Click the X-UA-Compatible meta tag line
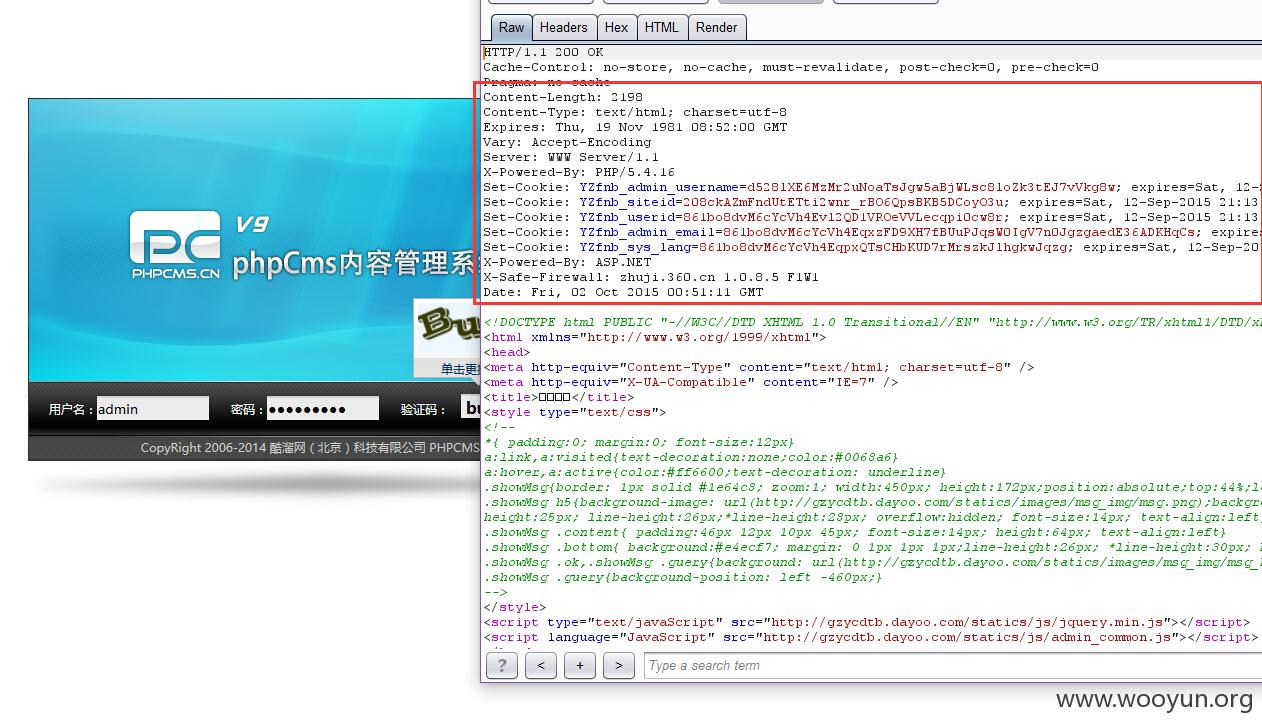The width and height of the screenshot is (1262, 728). 691,382
